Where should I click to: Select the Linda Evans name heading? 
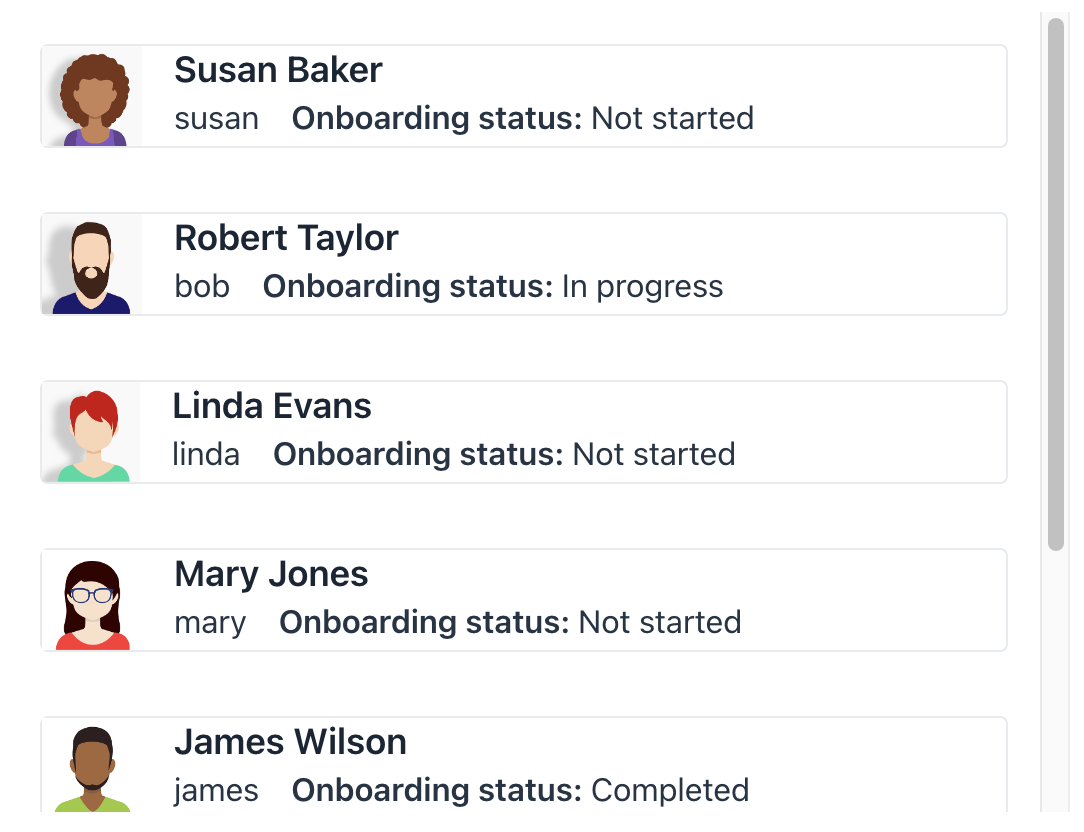click(x=272, y=407)
